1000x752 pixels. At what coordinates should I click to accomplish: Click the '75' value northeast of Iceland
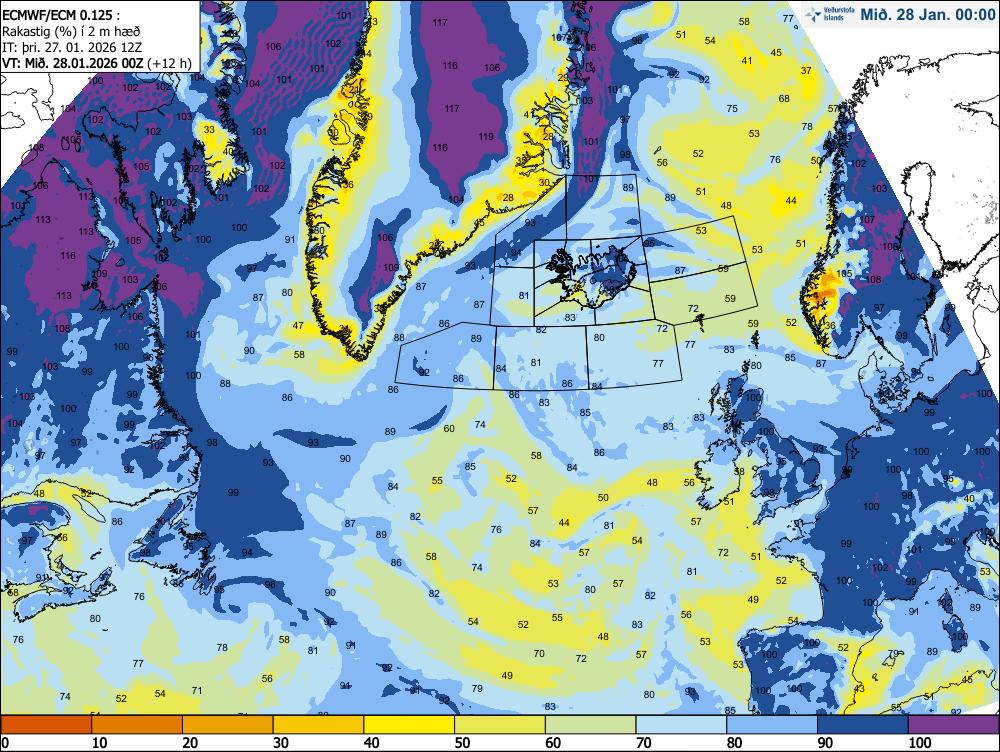point(732,108)
